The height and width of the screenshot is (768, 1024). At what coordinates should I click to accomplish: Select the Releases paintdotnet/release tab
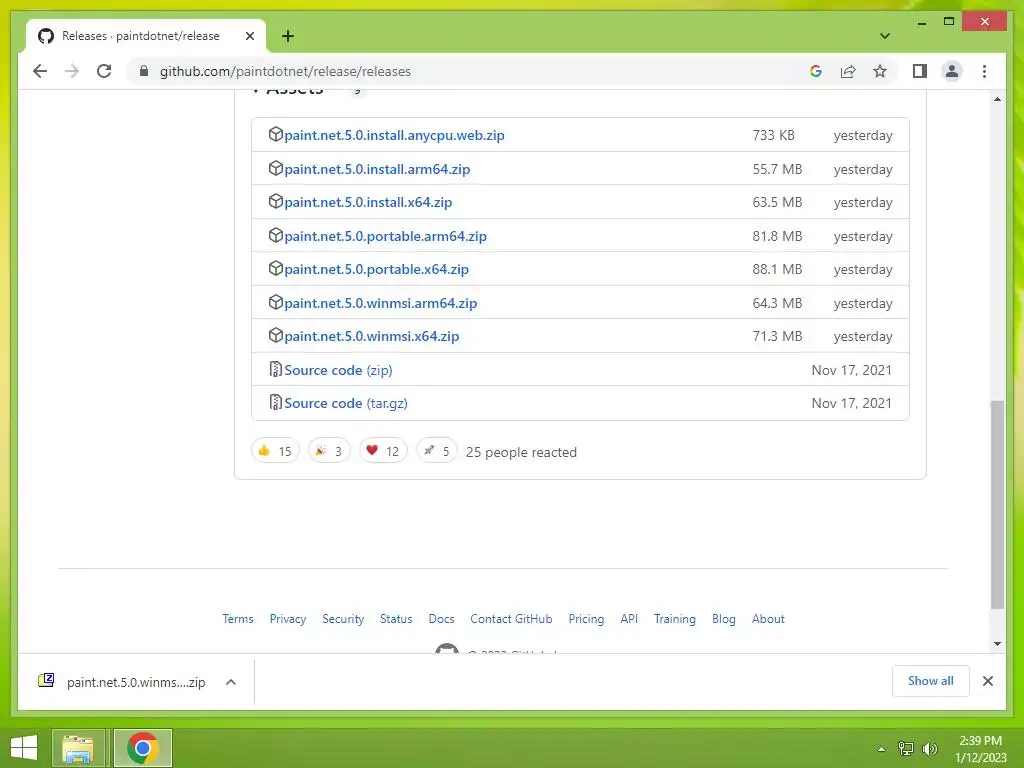click(x=146, y=36)
